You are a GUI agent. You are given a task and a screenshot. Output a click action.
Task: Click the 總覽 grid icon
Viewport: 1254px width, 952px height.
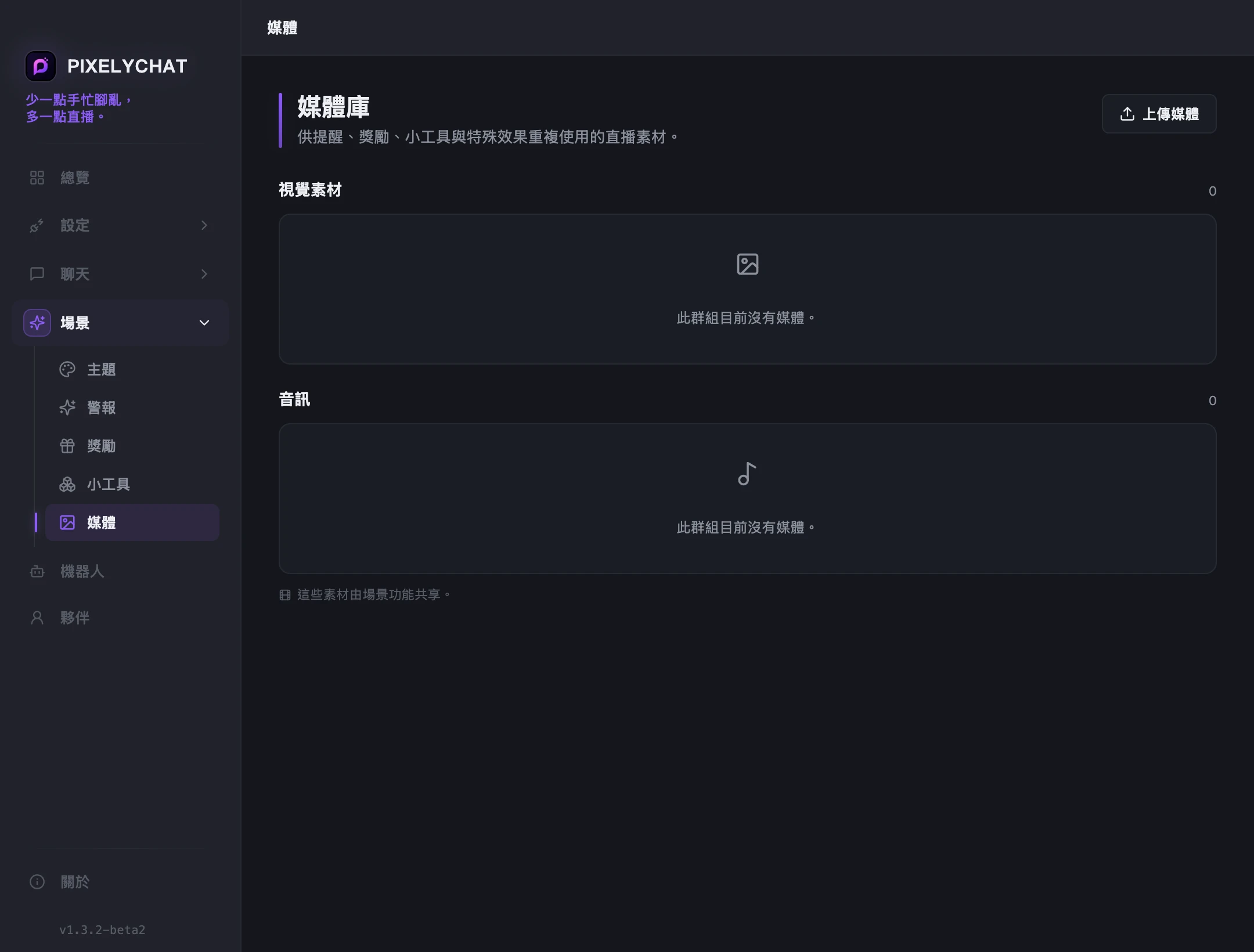coord(37,178)
